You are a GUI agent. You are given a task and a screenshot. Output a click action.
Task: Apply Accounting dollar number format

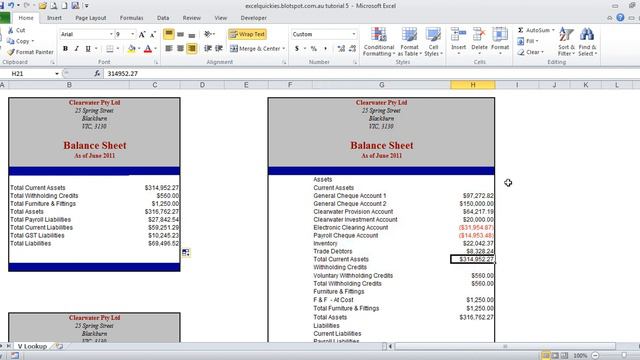pos(297,49)
